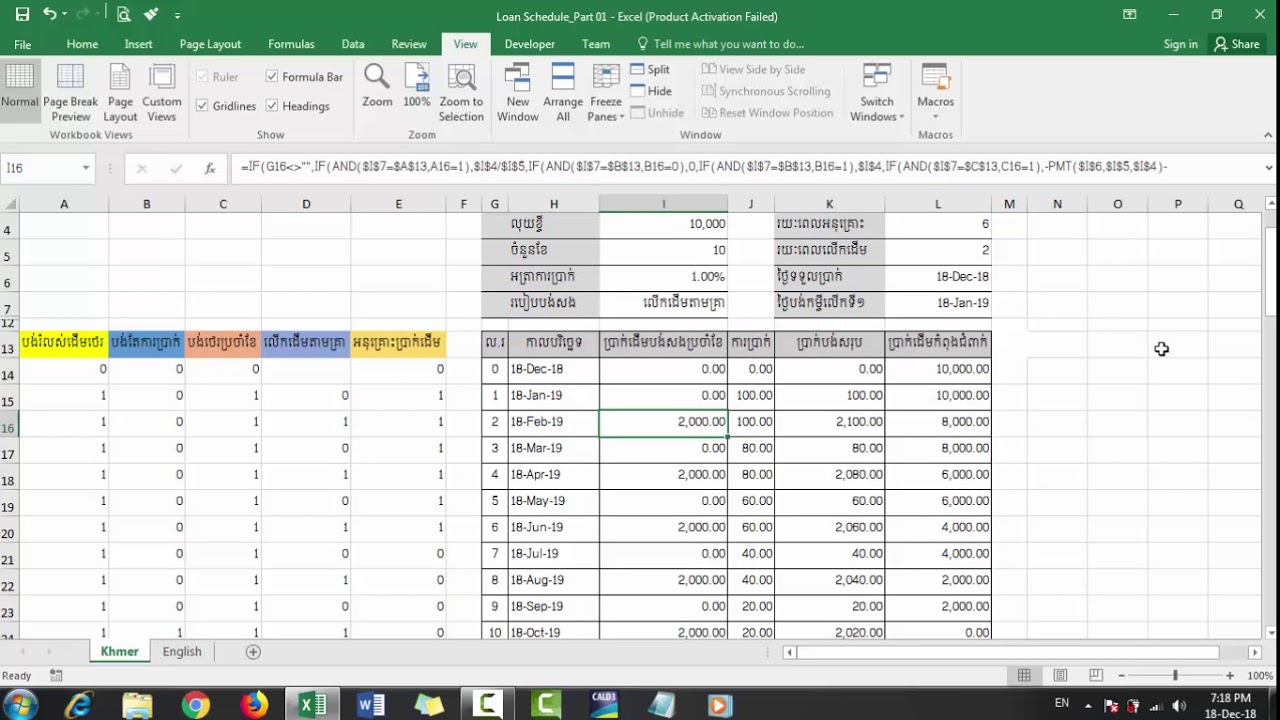Click Print Preview icon in quick access toolbar

(x=123, y=15)
